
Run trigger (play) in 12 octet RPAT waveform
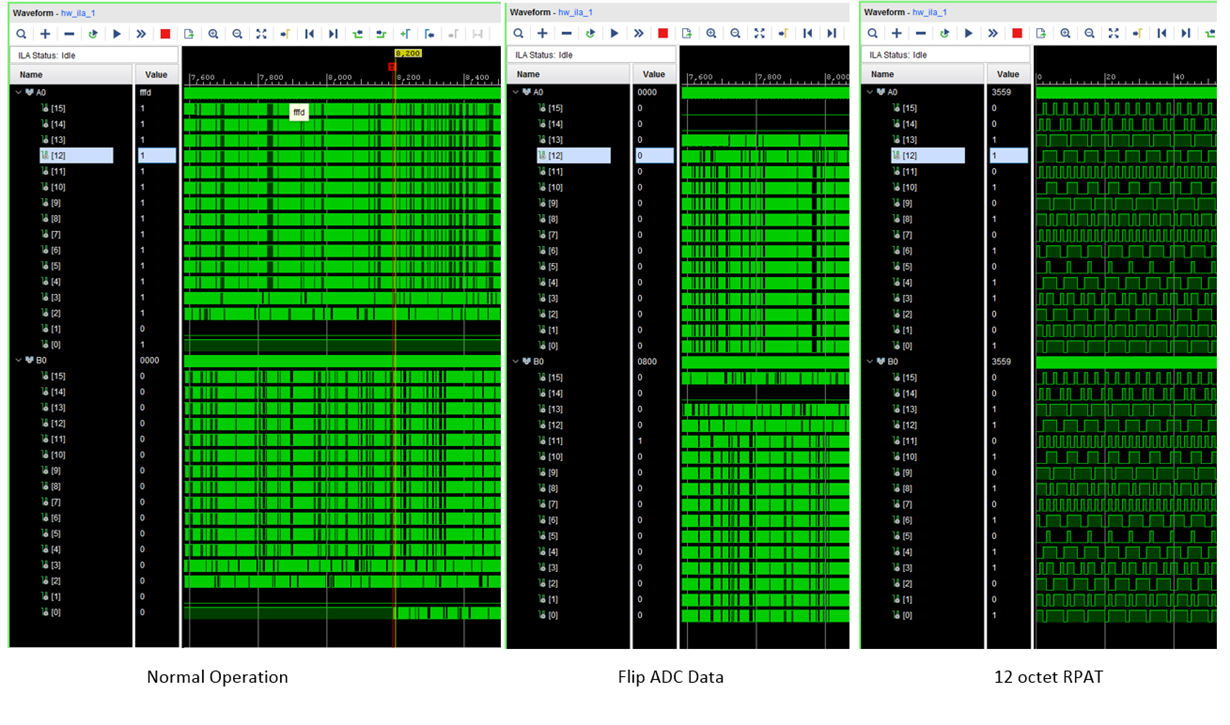[x=969, y=33]
